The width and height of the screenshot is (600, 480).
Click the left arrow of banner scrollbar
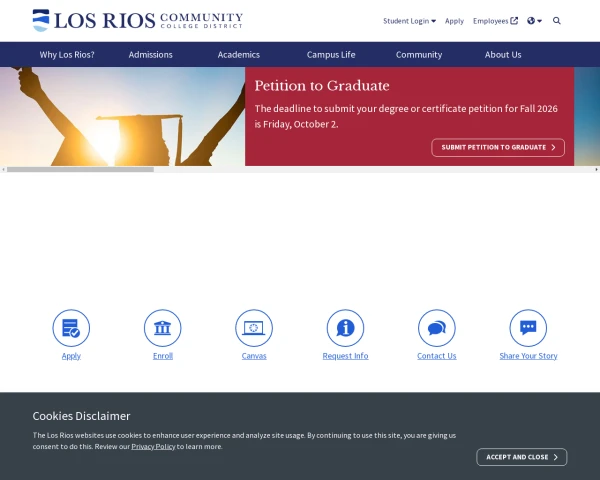coord(3,169)
